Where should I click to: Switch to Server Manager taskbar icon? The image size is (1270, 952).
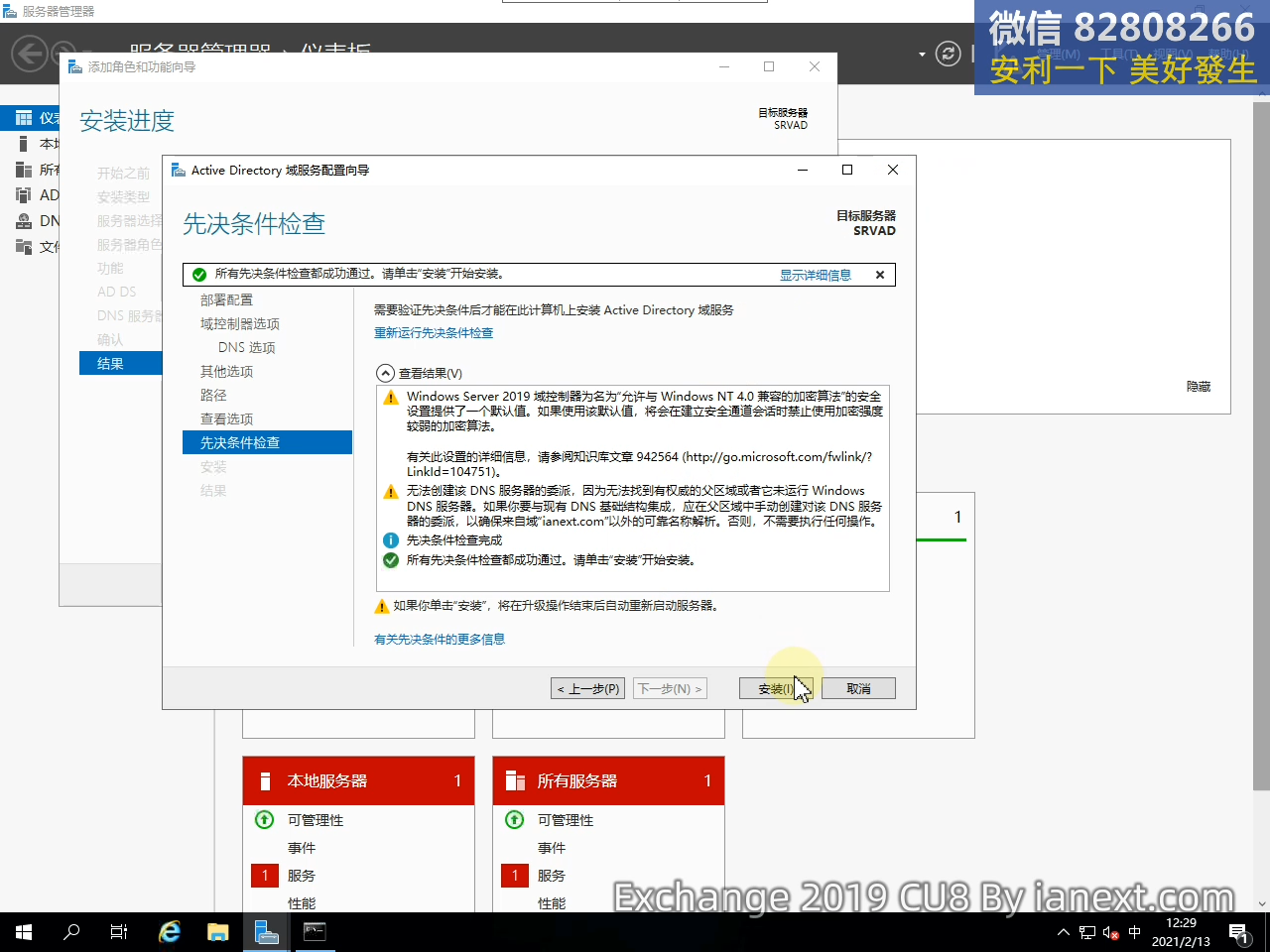[x=267, y=932]
